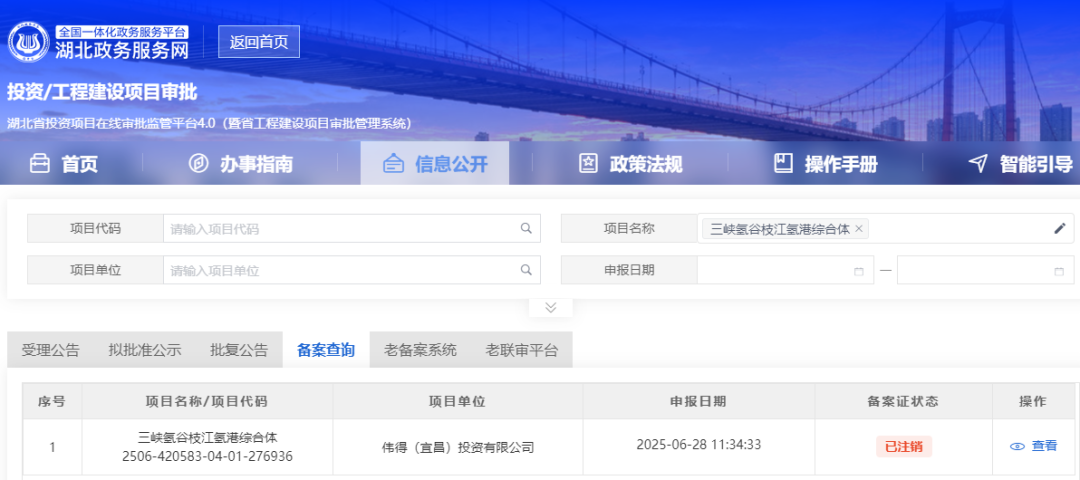Switch to the 批复公告 tab
The height and width of the screenshot is (480, 1080).
tap(239, 350)
